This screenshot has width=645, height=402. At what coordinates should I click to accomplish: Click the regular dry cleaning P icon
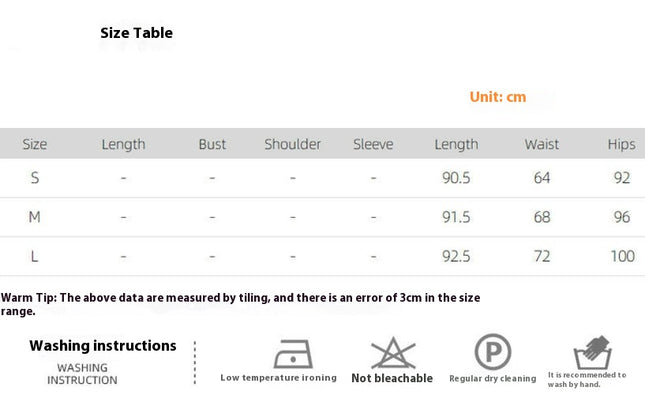point(493,352)
